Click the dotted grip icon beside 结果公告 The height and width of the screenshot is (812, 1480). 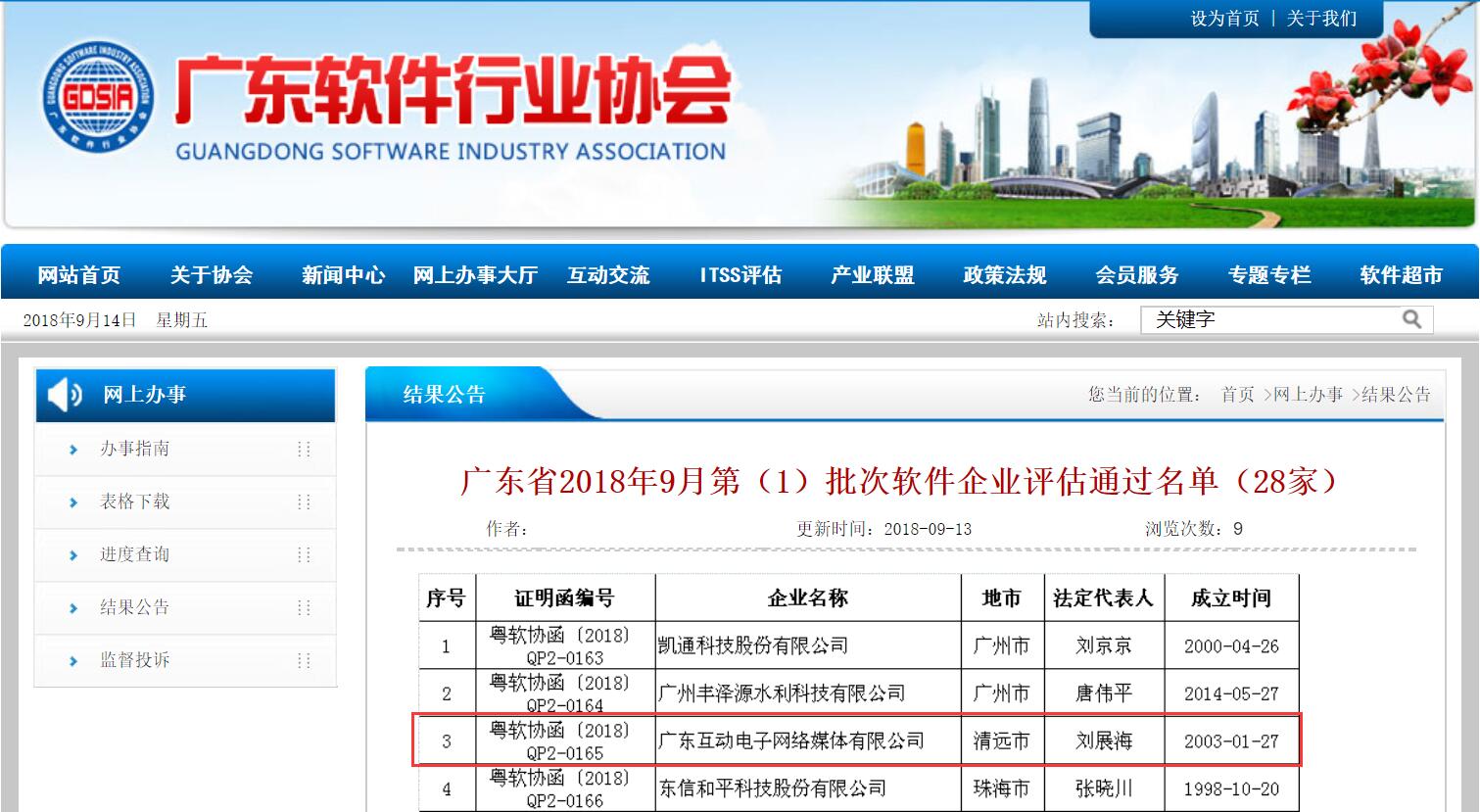pyautogui.click(x=304, y=608)
